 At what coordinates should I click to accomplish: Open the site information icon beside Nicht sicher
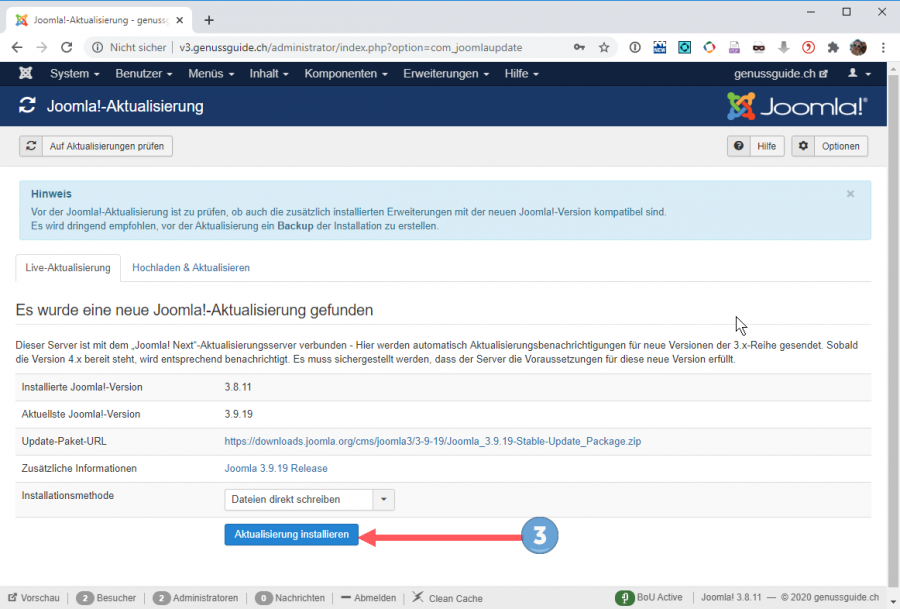point(98,48)
